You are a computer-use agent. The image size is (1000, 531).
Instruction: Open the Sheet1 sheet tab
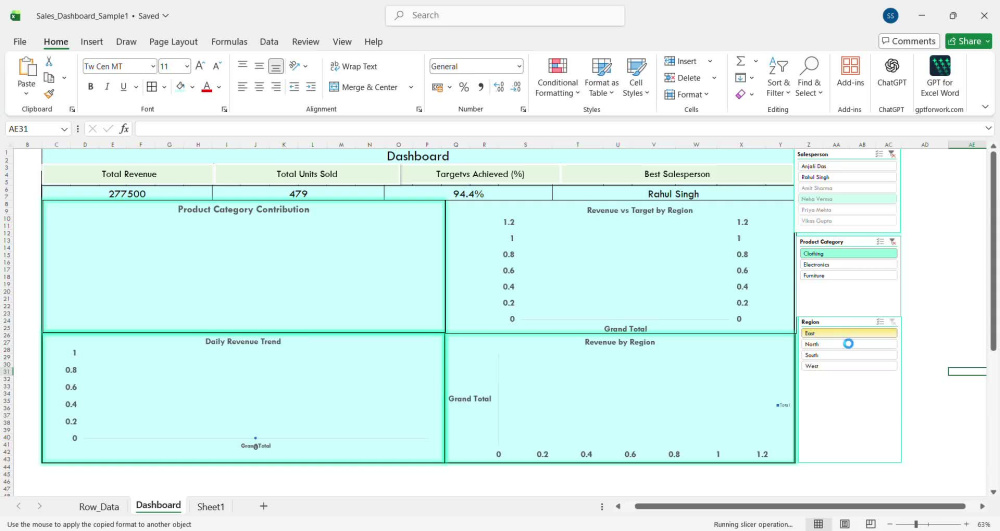pyautogui.click(x=210, y=507)
